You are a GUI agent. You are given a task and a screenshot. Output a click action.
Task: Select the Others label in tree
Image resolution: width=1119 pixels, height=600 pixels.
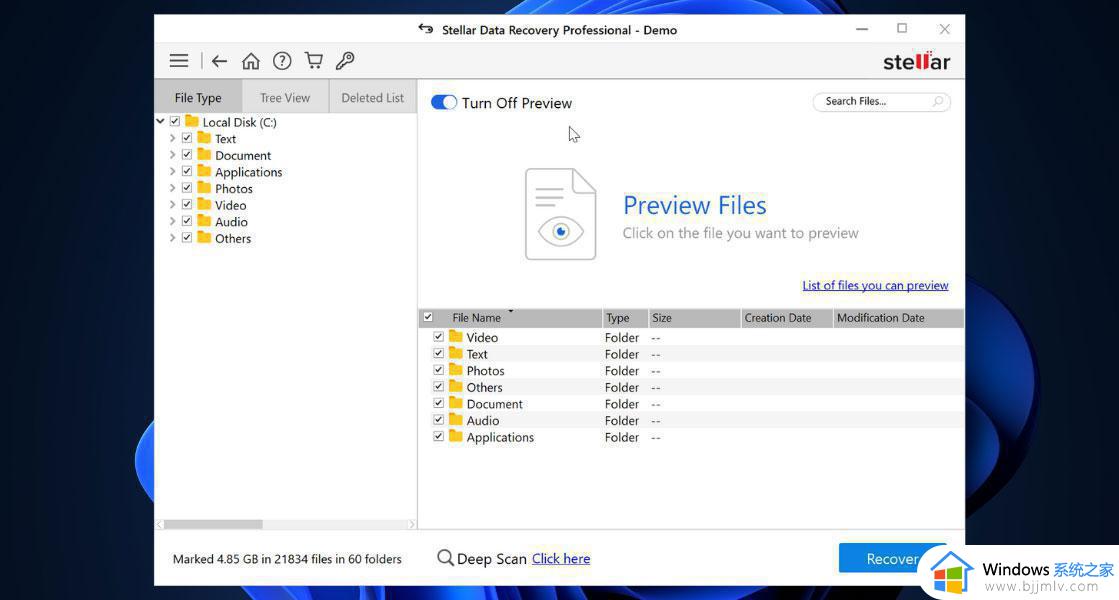point(233,238)
